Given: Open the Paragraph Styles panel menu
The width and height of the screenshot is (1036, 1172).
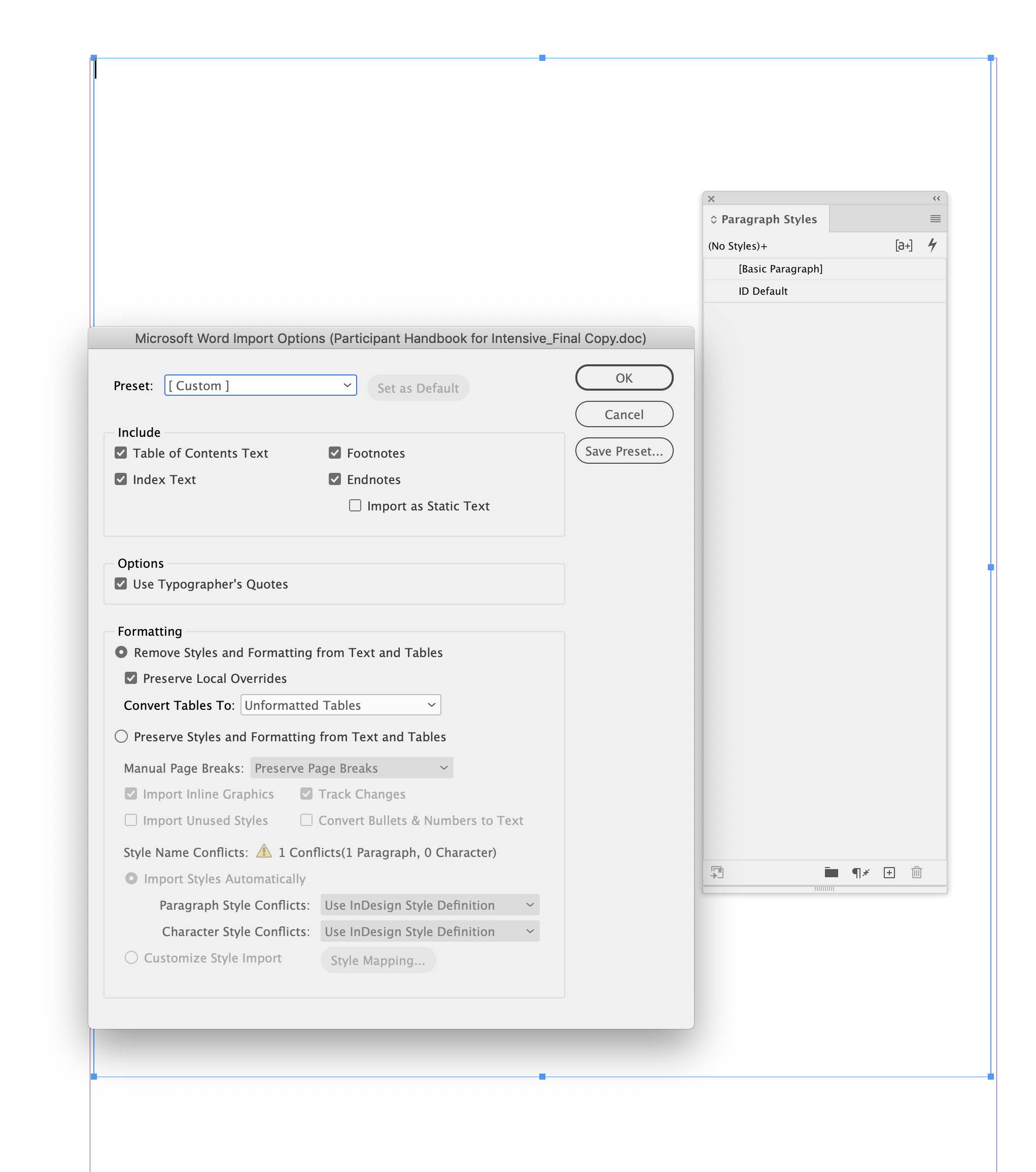Looking at the screenshot, I should [936, 219].
